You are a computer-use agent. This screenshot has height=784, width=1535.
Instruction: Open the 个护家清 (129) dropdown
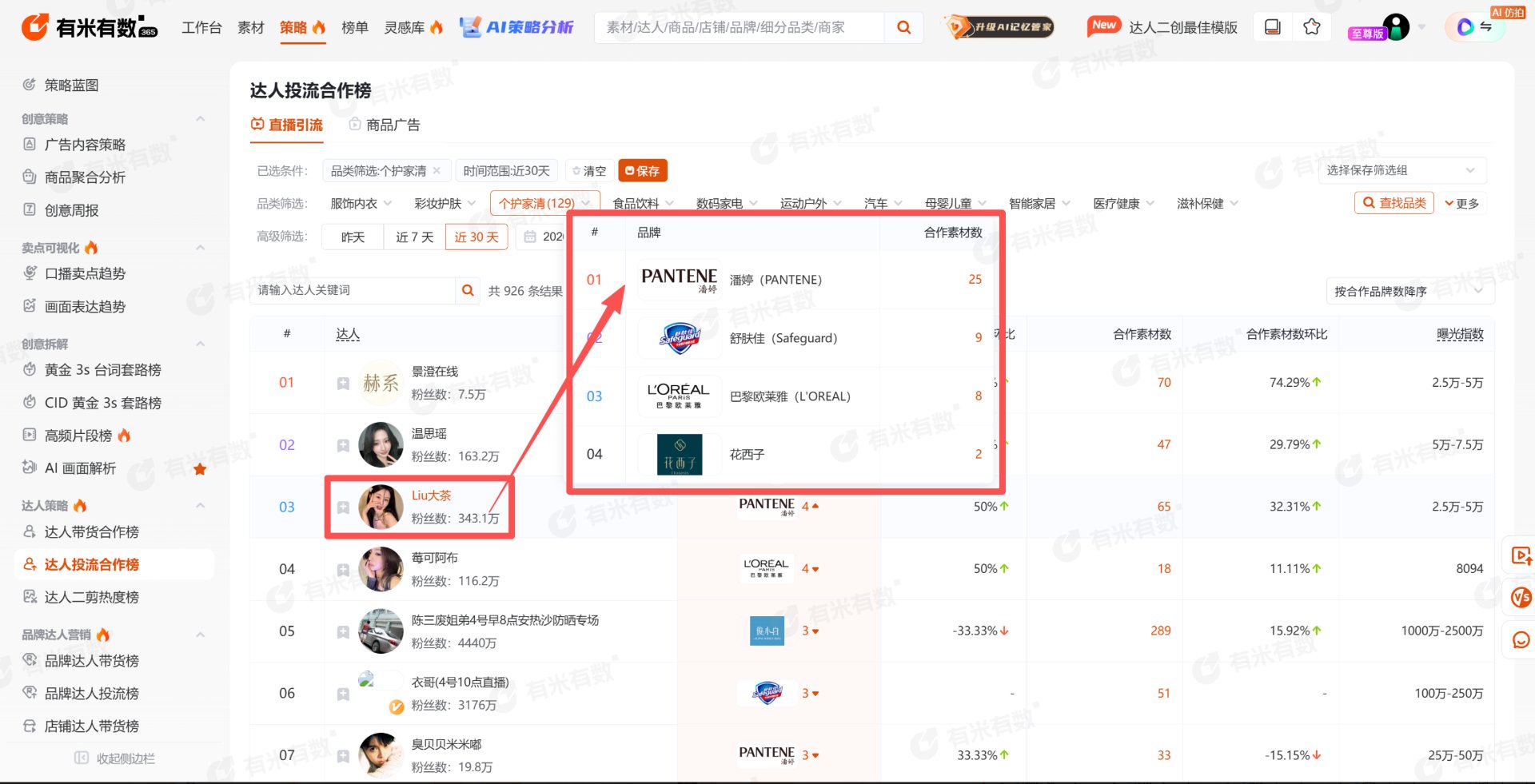[544, 203]
